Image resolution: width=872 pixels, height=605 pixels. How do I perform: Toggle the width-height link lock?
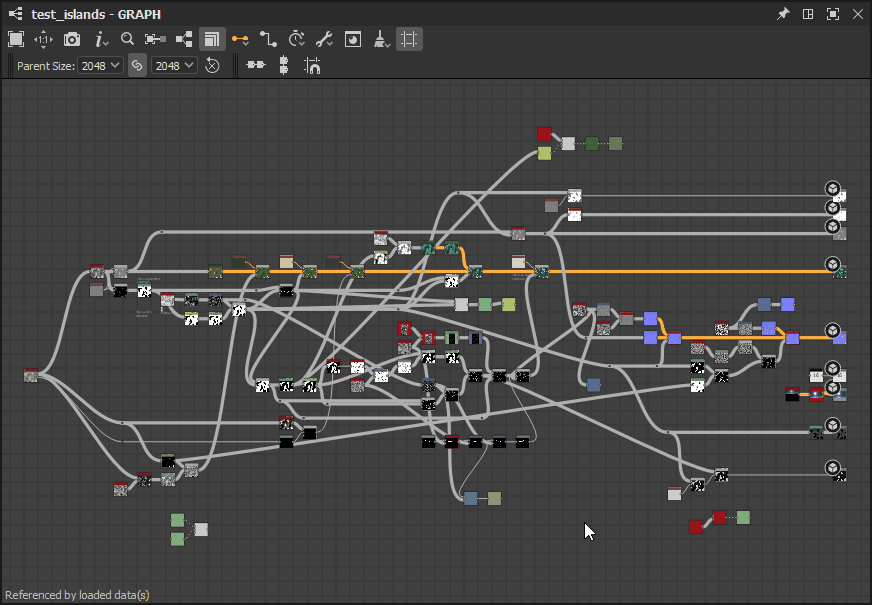pyautogui.click(x=137, y=65)
